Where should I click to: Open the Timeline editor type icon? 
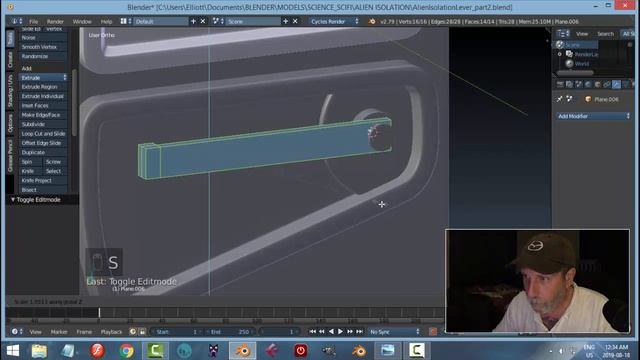(x=17, y=331)
